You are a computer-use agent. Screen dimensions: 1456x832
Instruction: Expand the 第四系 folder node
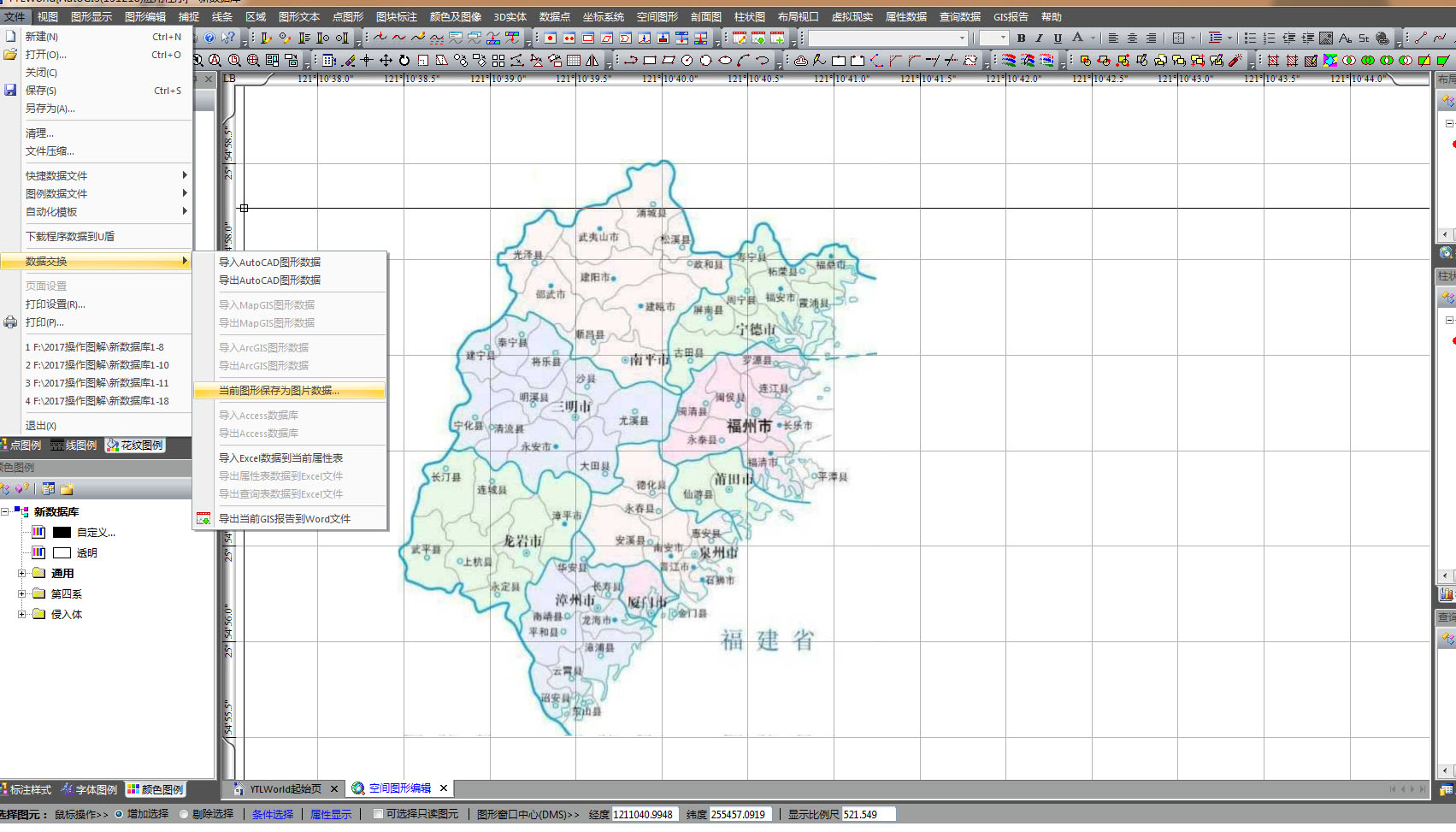coord(22,593)
